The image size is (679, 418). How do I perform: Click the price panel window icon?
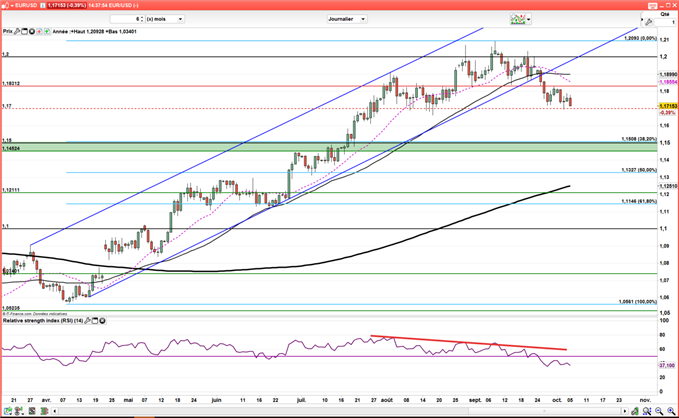(x=24, y=31)
